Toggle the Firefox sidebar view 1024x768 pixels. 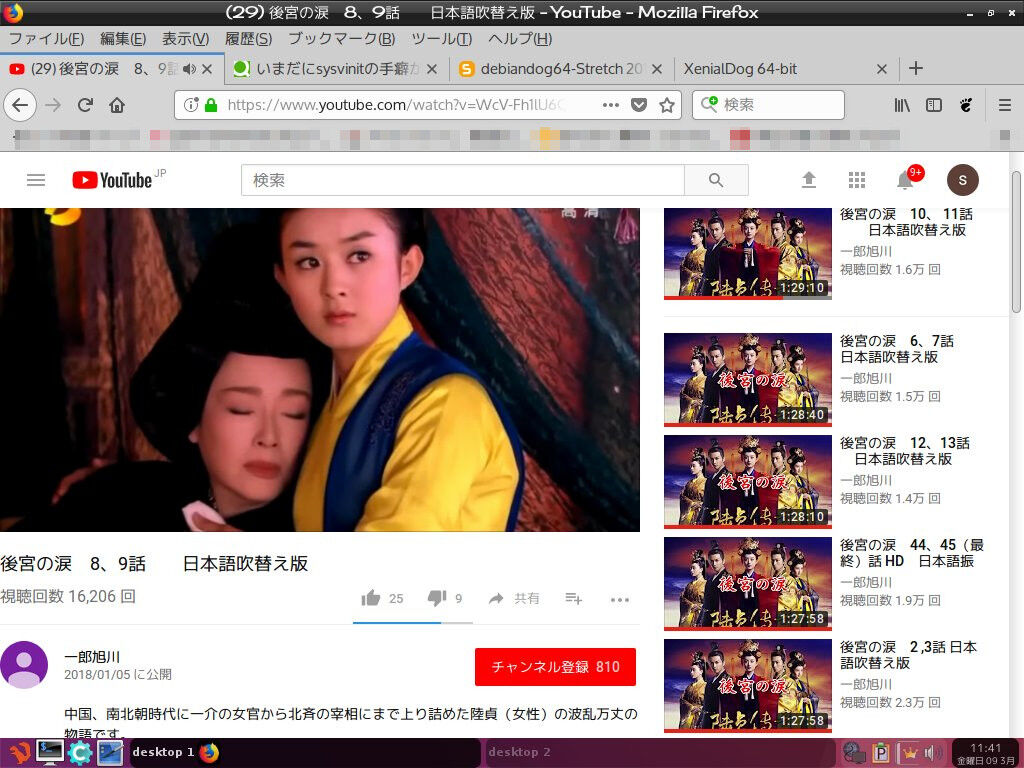coord(934,104)
